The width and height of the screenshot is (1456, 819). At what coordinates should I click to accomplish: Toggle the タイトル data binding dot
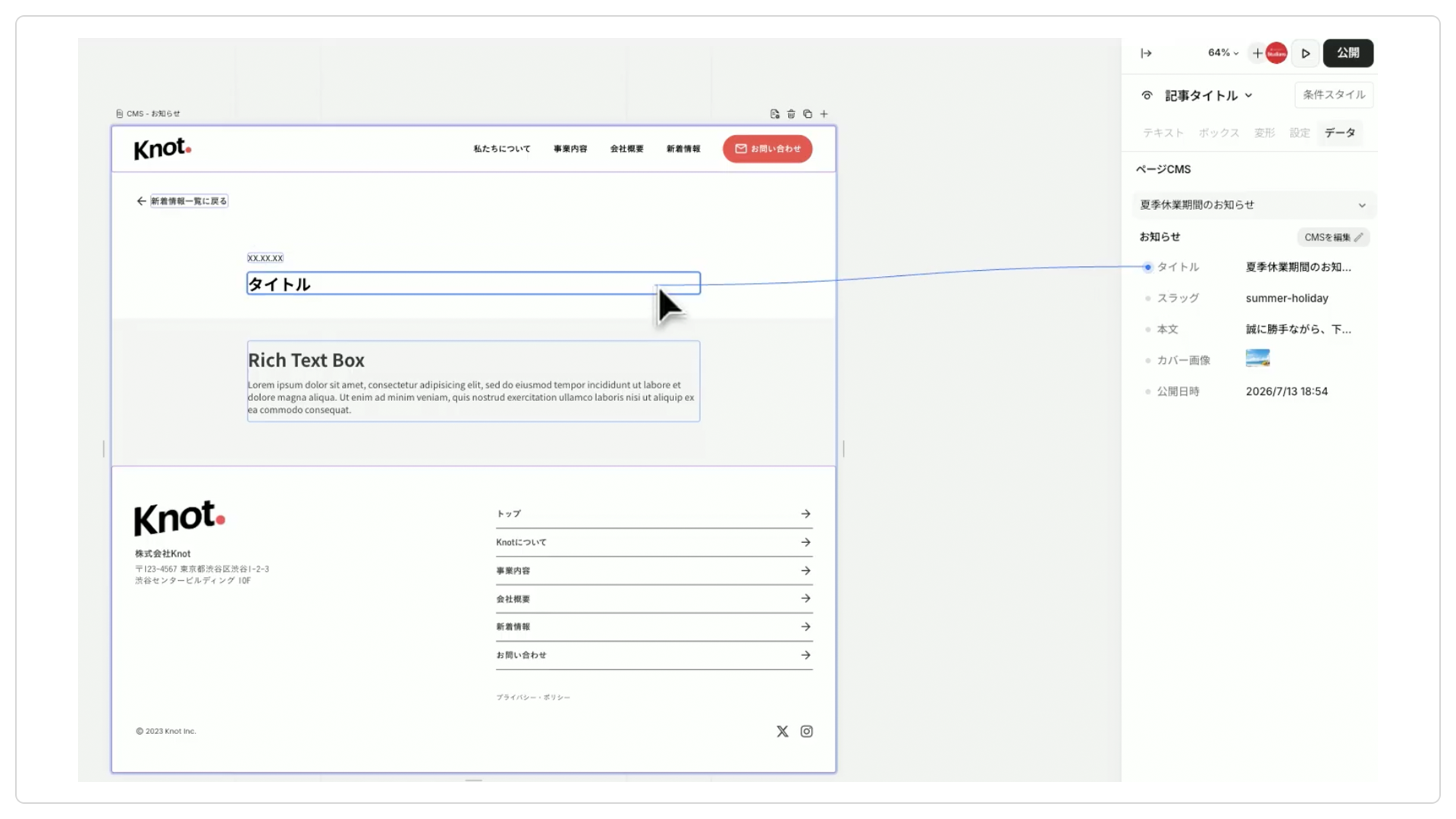tap(1147, 267)
